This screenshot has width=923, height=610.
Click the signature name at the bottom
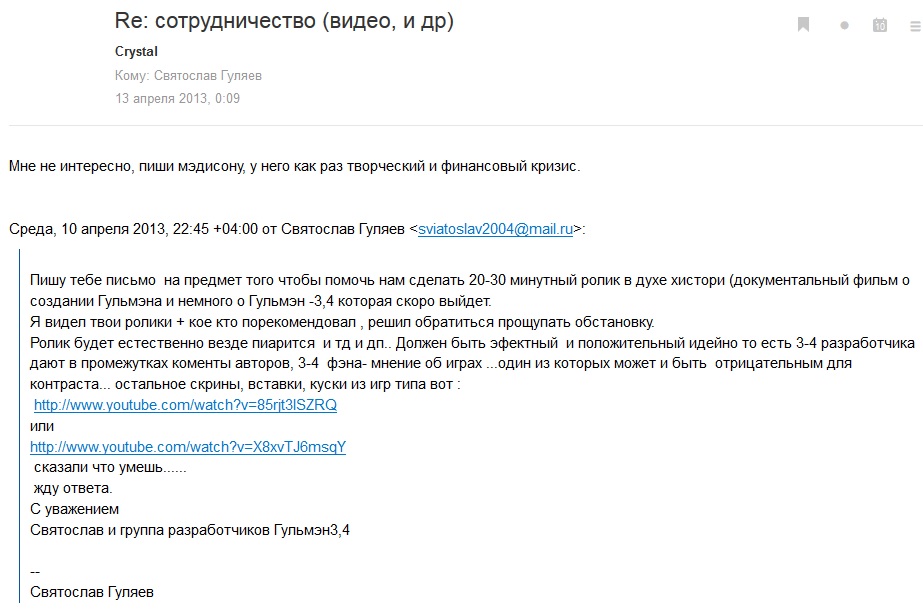tap(93, 592)
